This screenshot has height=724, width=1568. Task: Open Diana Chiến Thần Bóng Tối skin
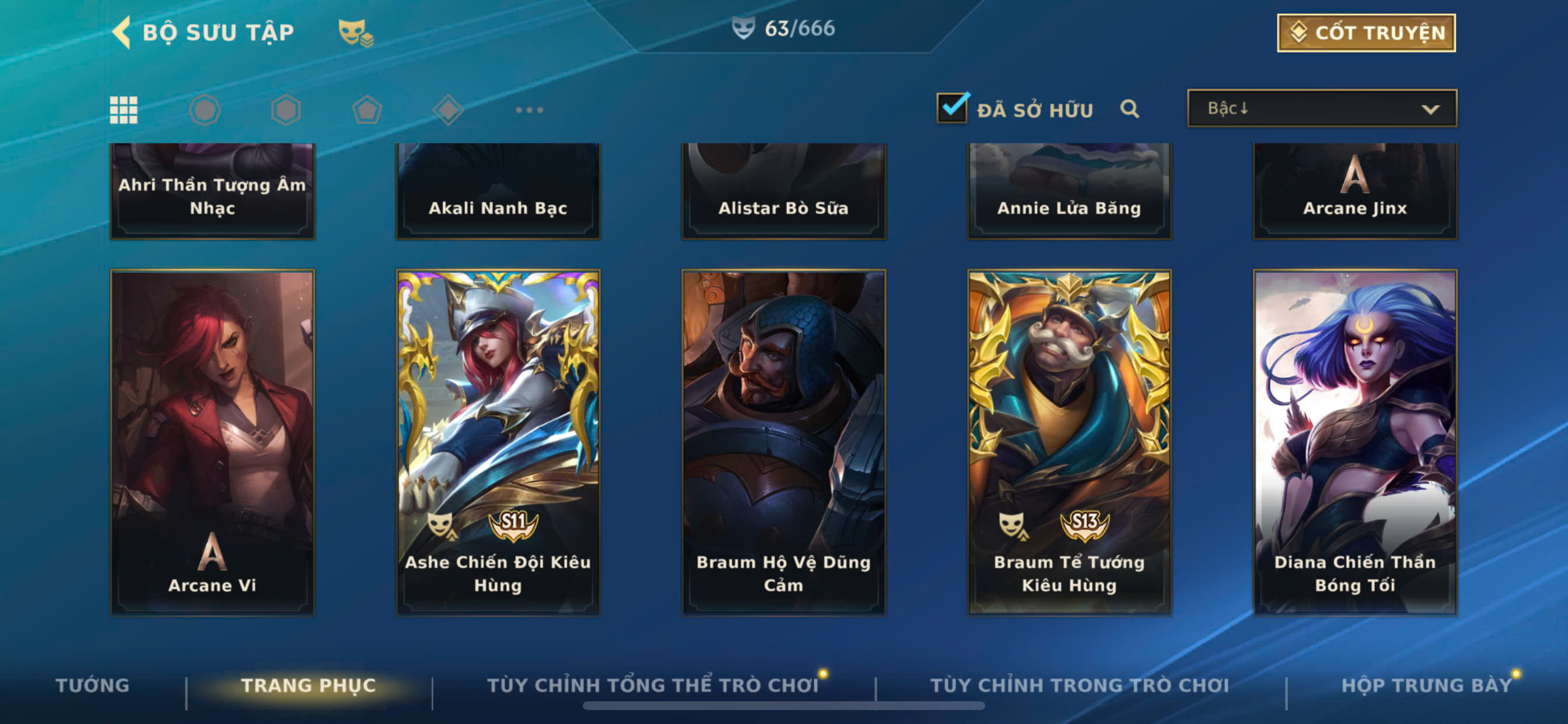[1355, 442]
